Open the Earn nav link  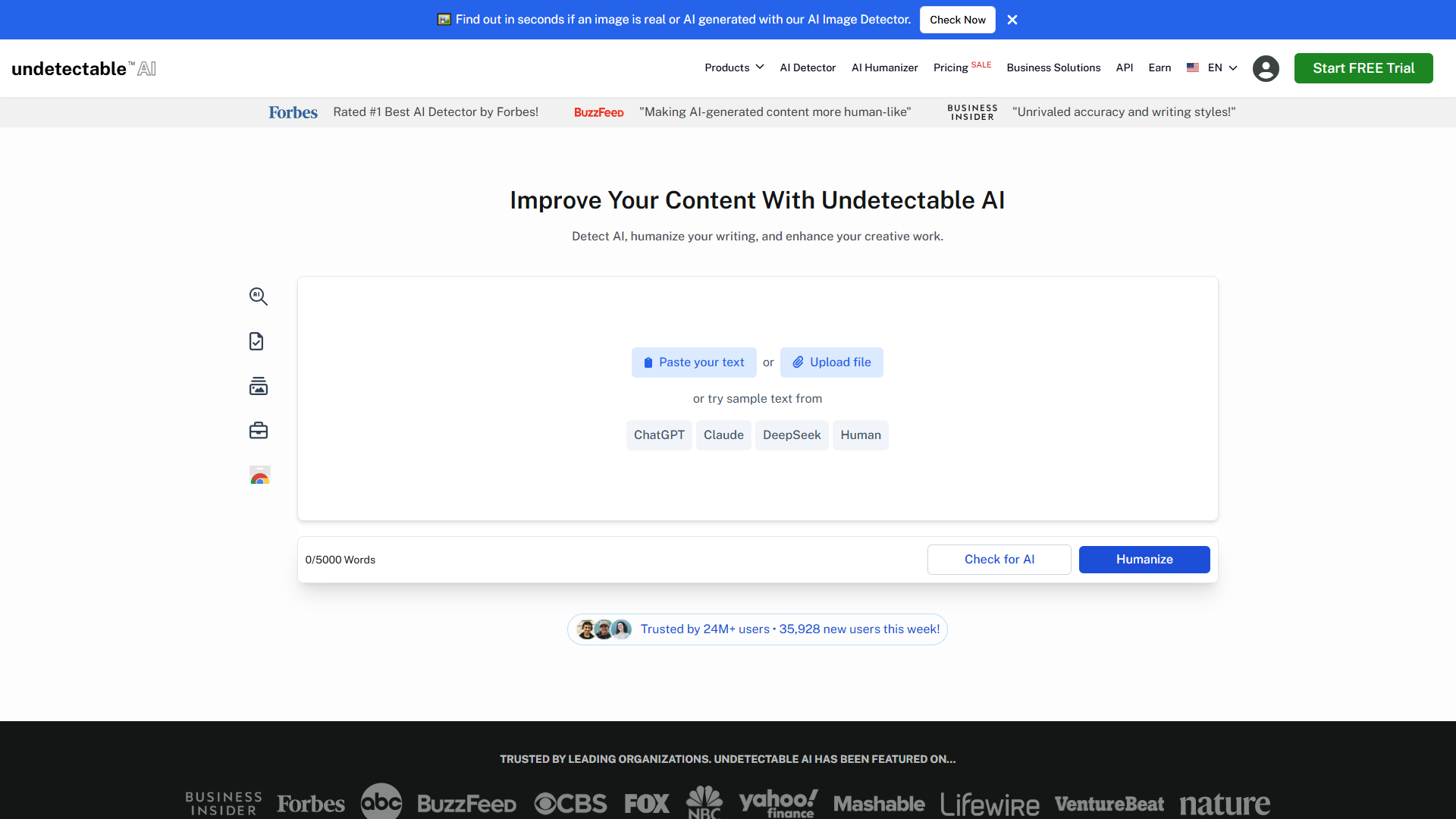pos(1159,67)
